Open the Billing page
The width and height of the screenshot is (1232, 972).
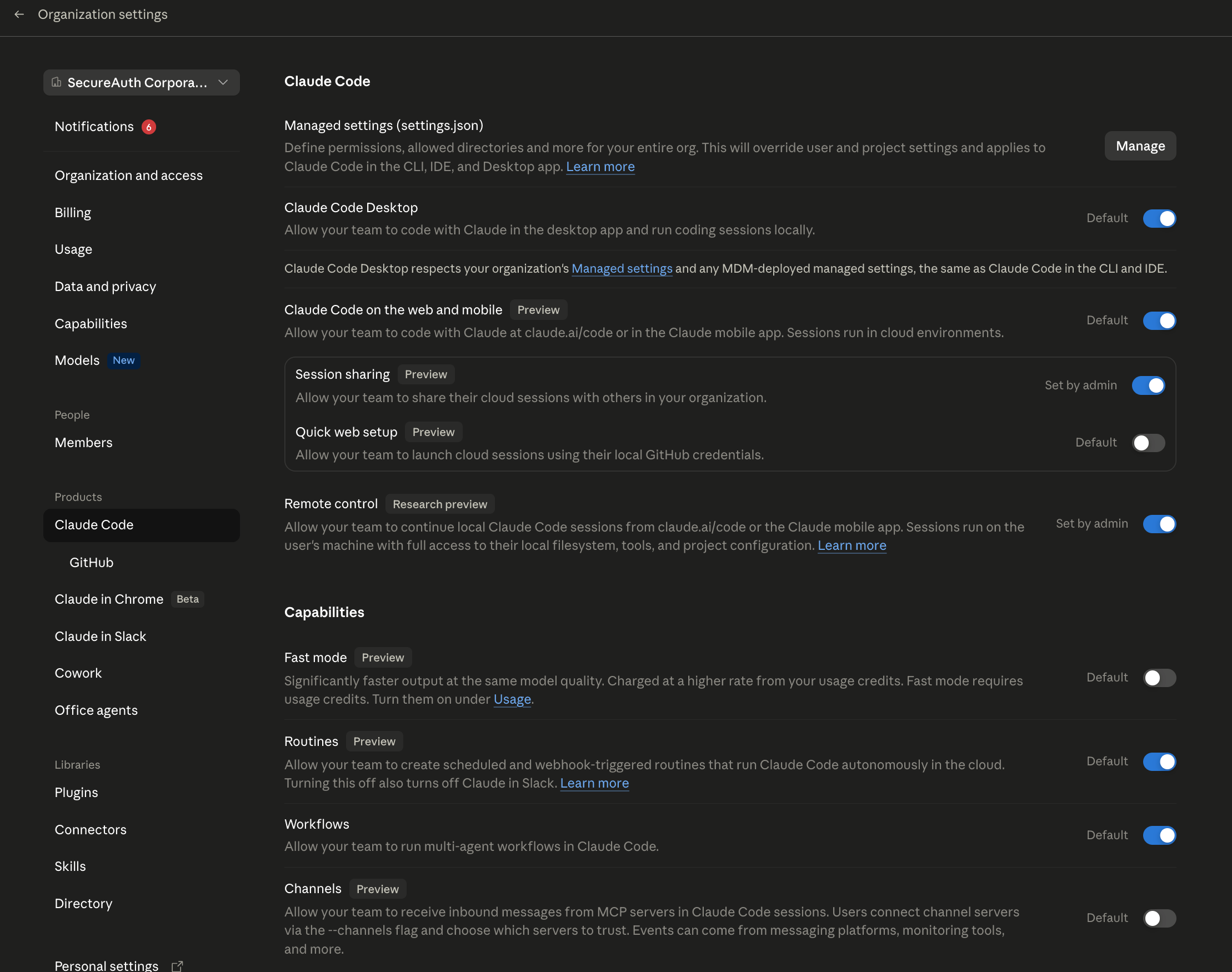point(141,212)
